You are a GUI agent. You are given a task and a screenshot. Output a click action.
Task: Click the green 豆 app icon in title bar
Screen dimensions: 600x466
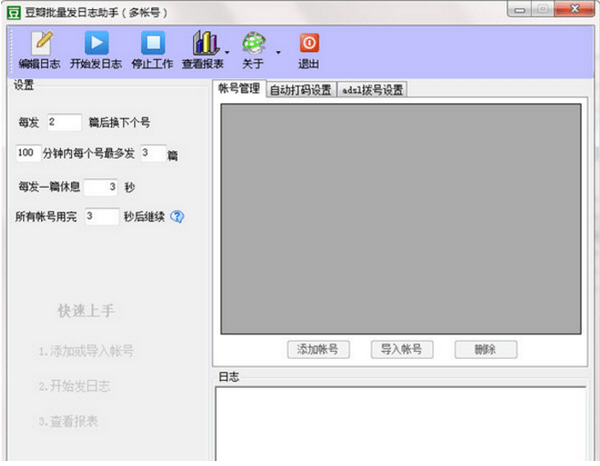[x=14, y=13]
